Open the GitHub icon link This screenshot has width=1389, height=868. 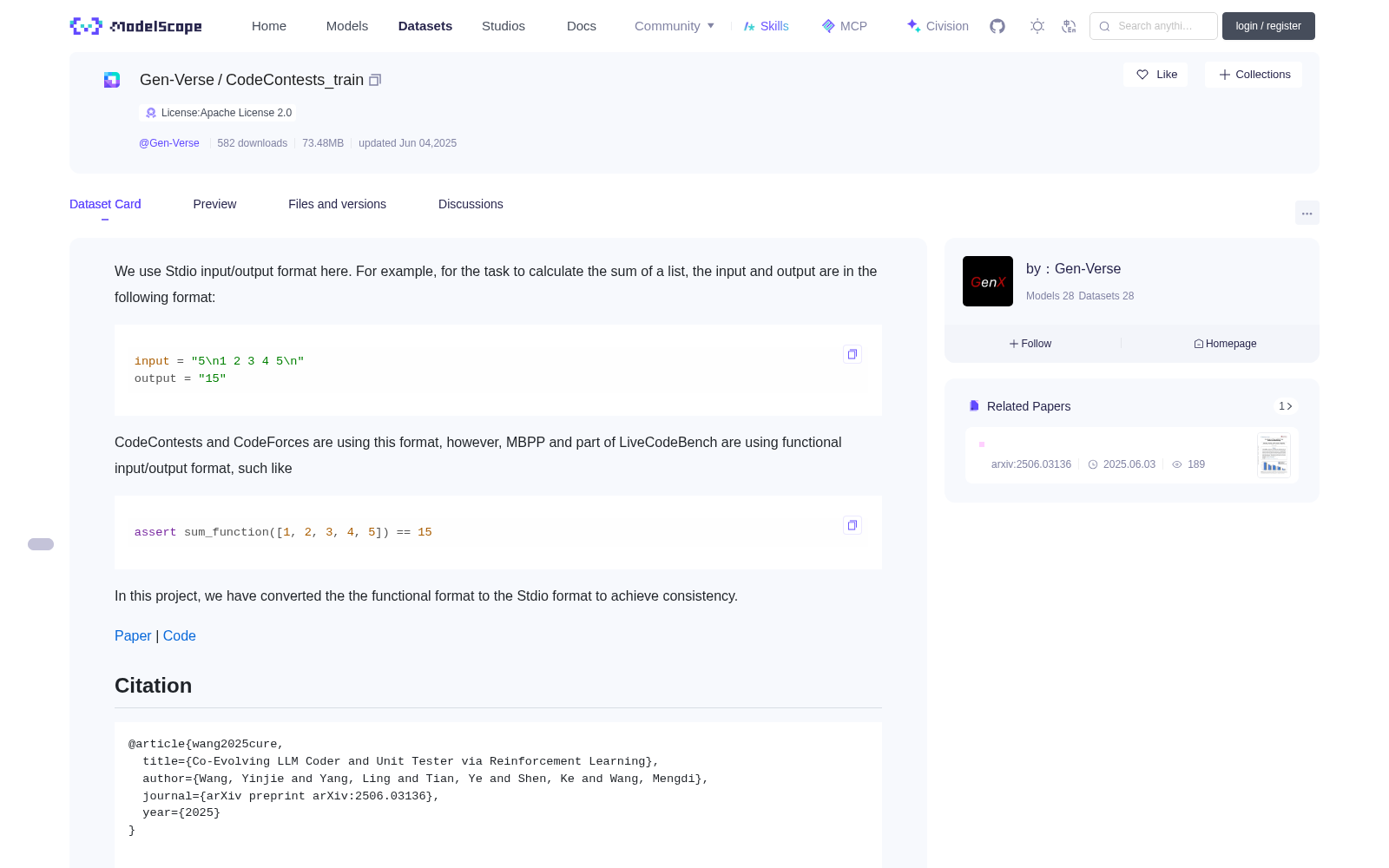[x=997, y=26]
